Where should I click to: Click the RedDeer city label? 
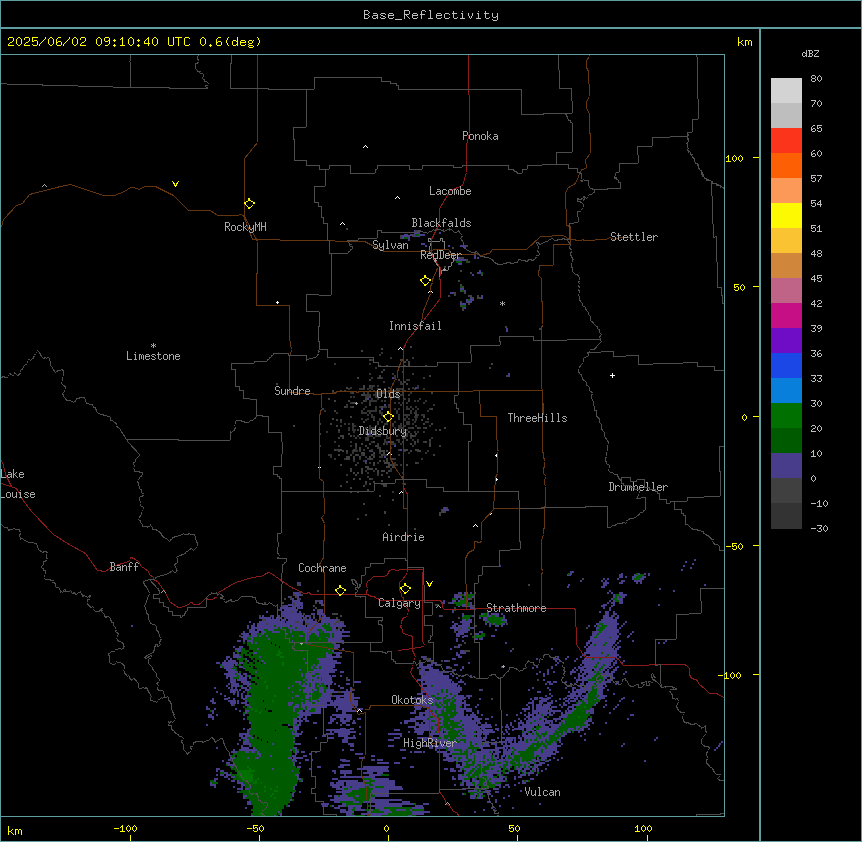coord(440,255)
